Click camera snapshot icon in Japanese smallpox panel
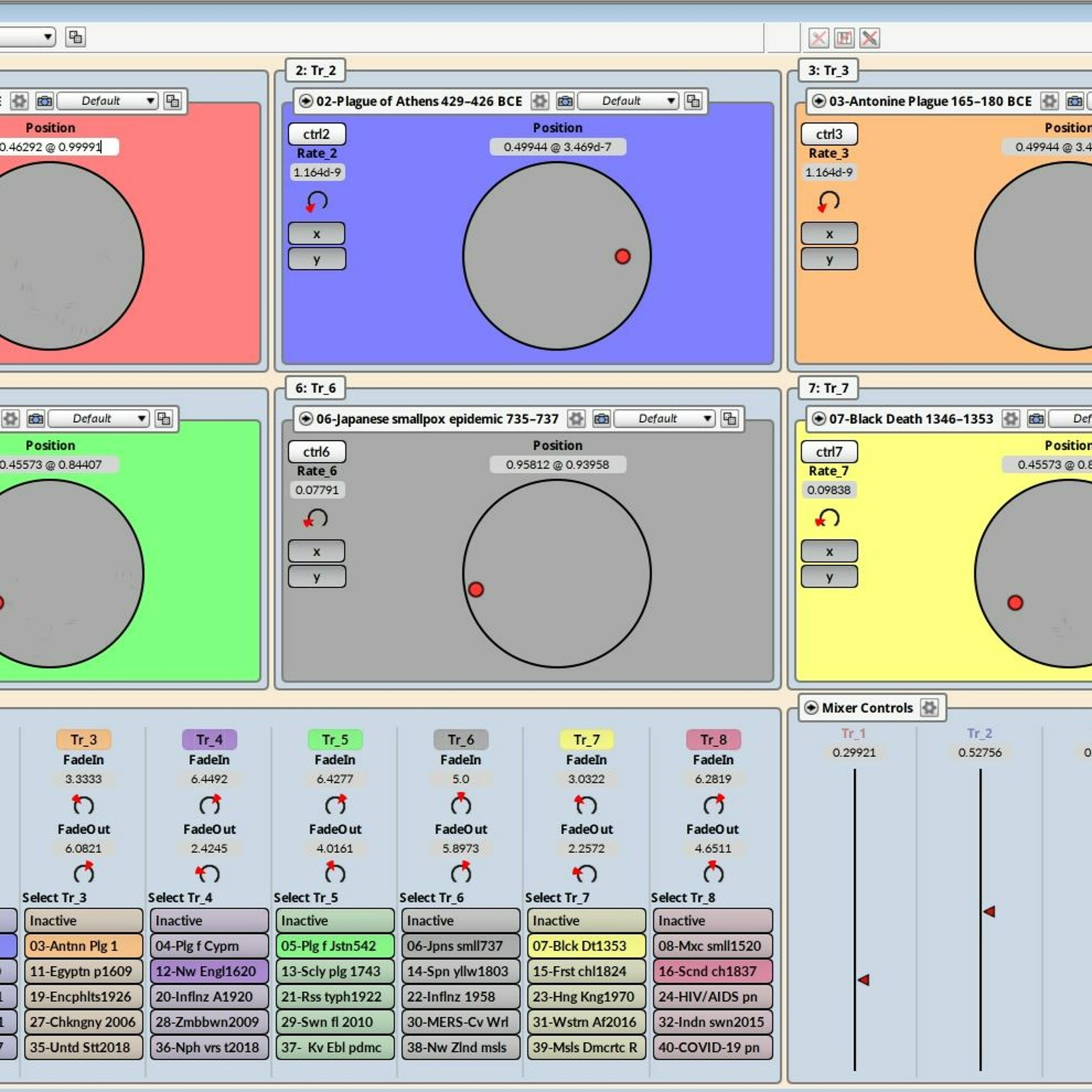 (x=601, y=419)
